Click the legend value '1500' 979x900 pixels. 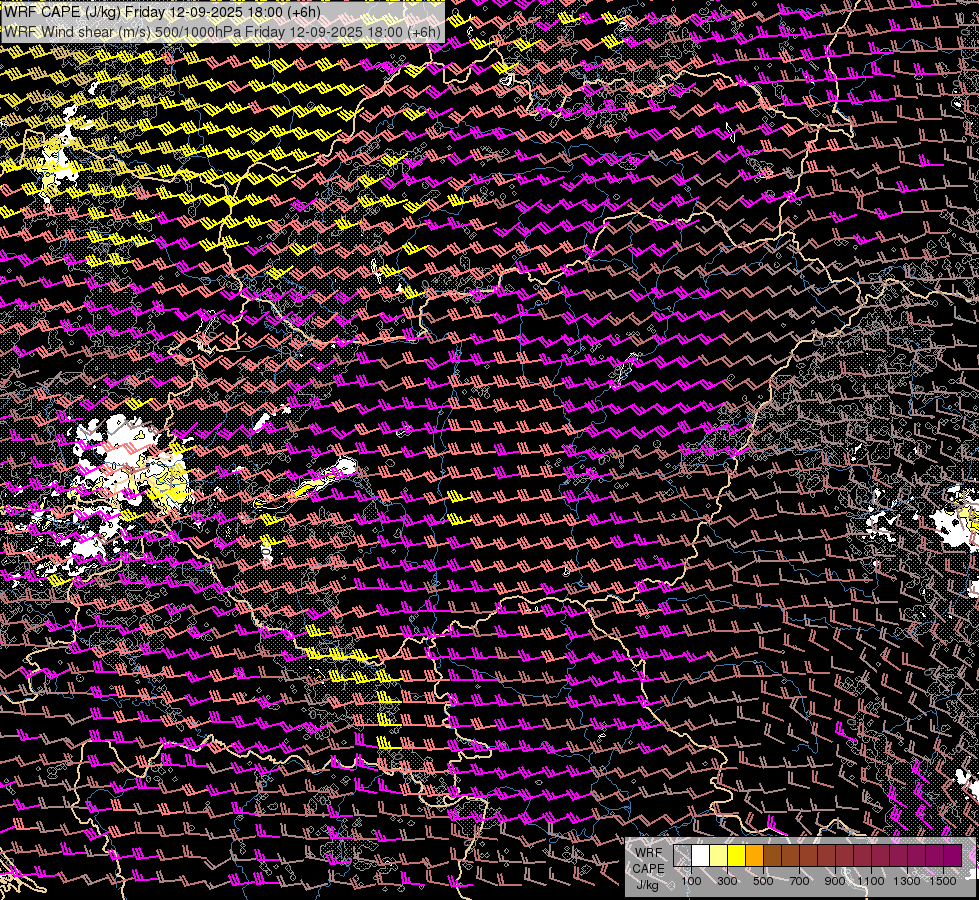pyautogui.click(x=943, y=881)
